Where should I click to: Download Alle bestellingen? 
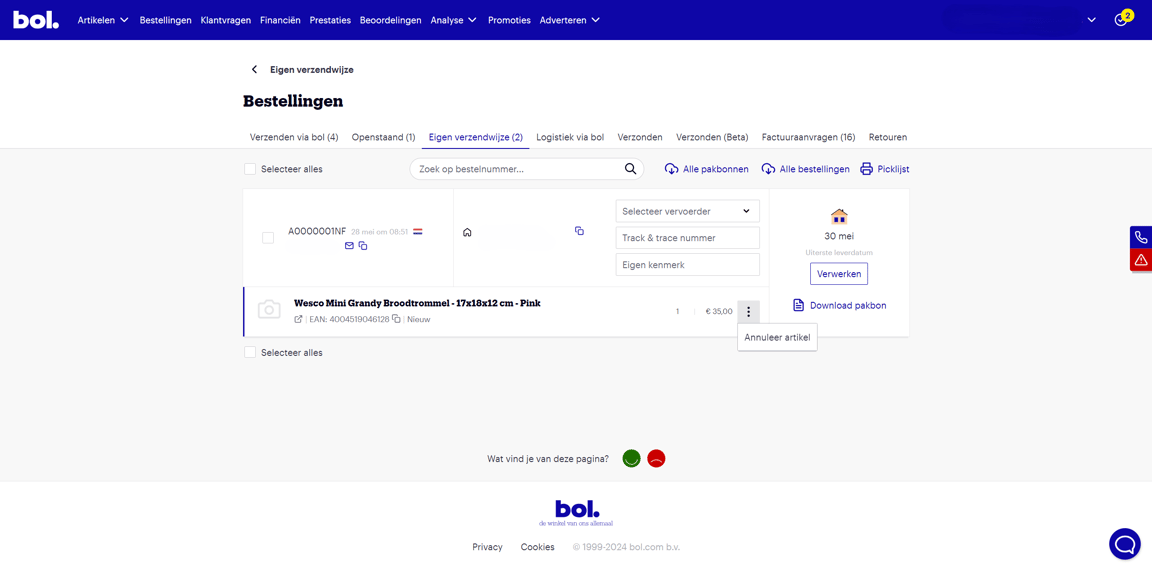tap(805, 169)
